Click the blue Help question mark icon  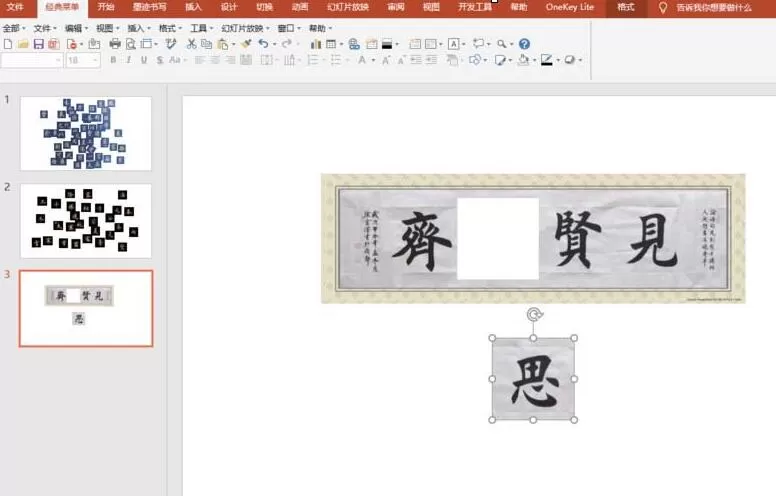[x=524, y=44]
